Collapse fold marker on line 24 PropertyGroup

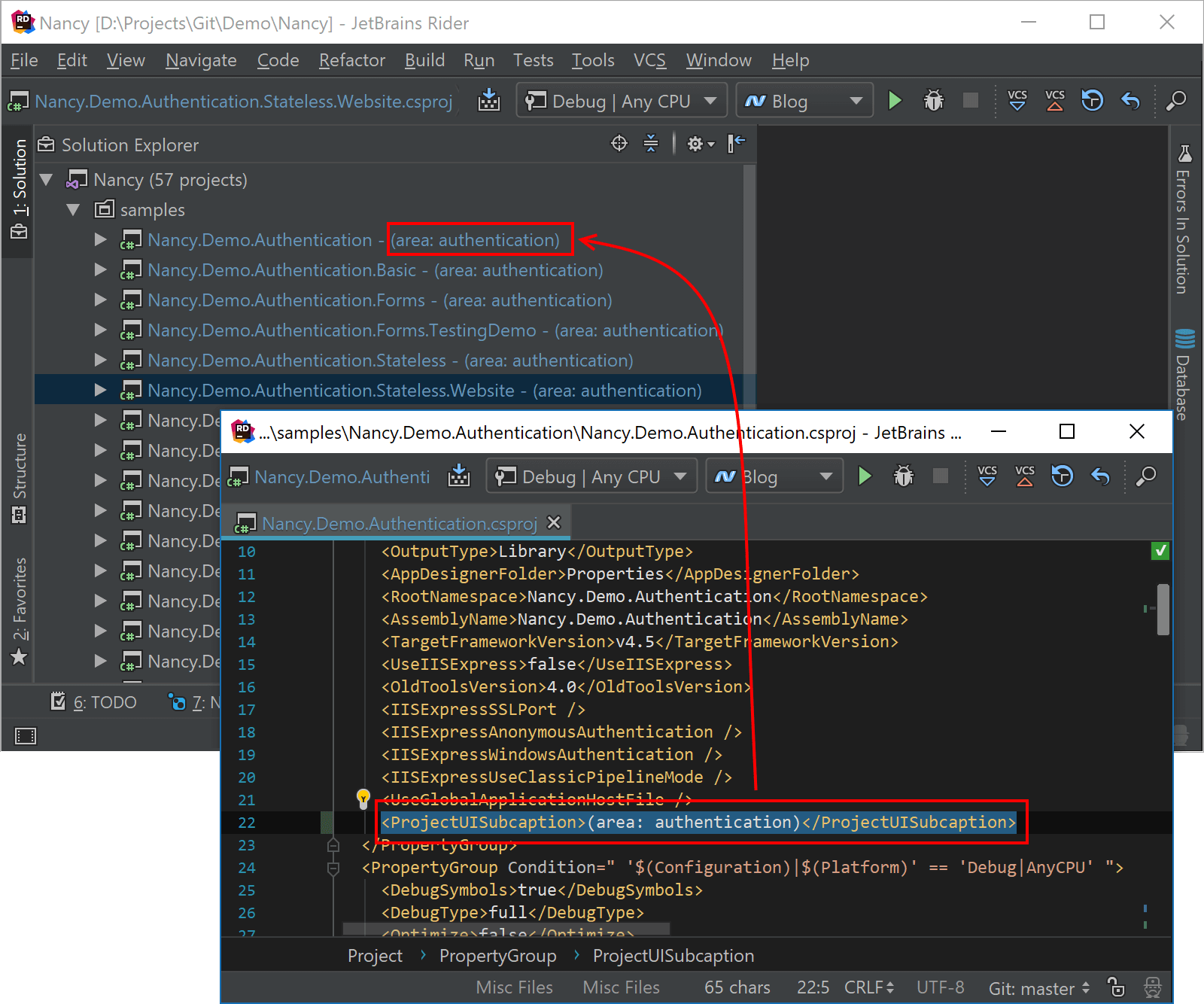(x=333, y=869)
